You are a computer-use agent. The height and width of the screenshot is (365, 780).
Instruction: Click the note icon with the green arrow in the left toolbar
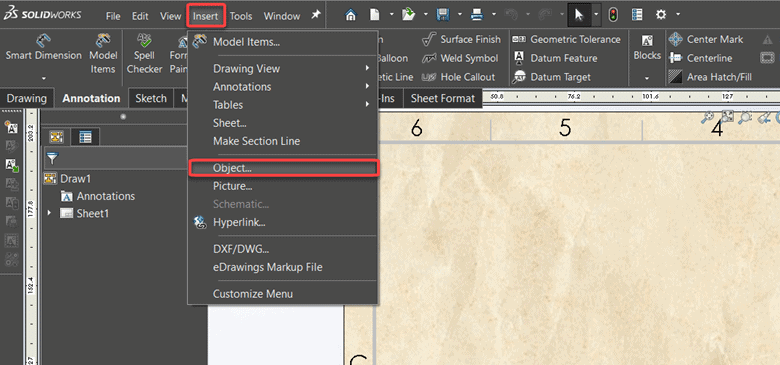pyautogui.click(x=11, y=165)
